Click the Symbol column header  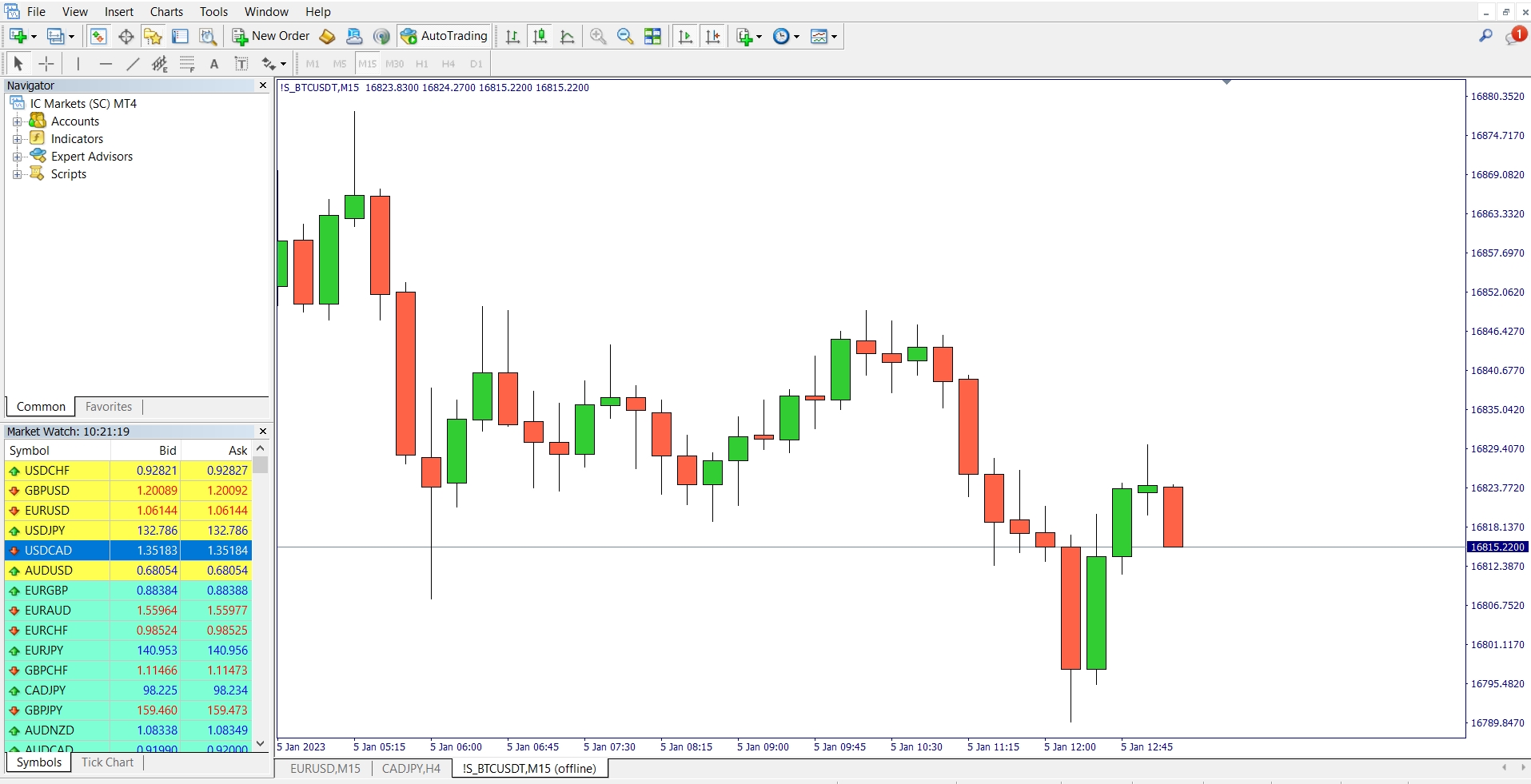click(x=58, y=451)
